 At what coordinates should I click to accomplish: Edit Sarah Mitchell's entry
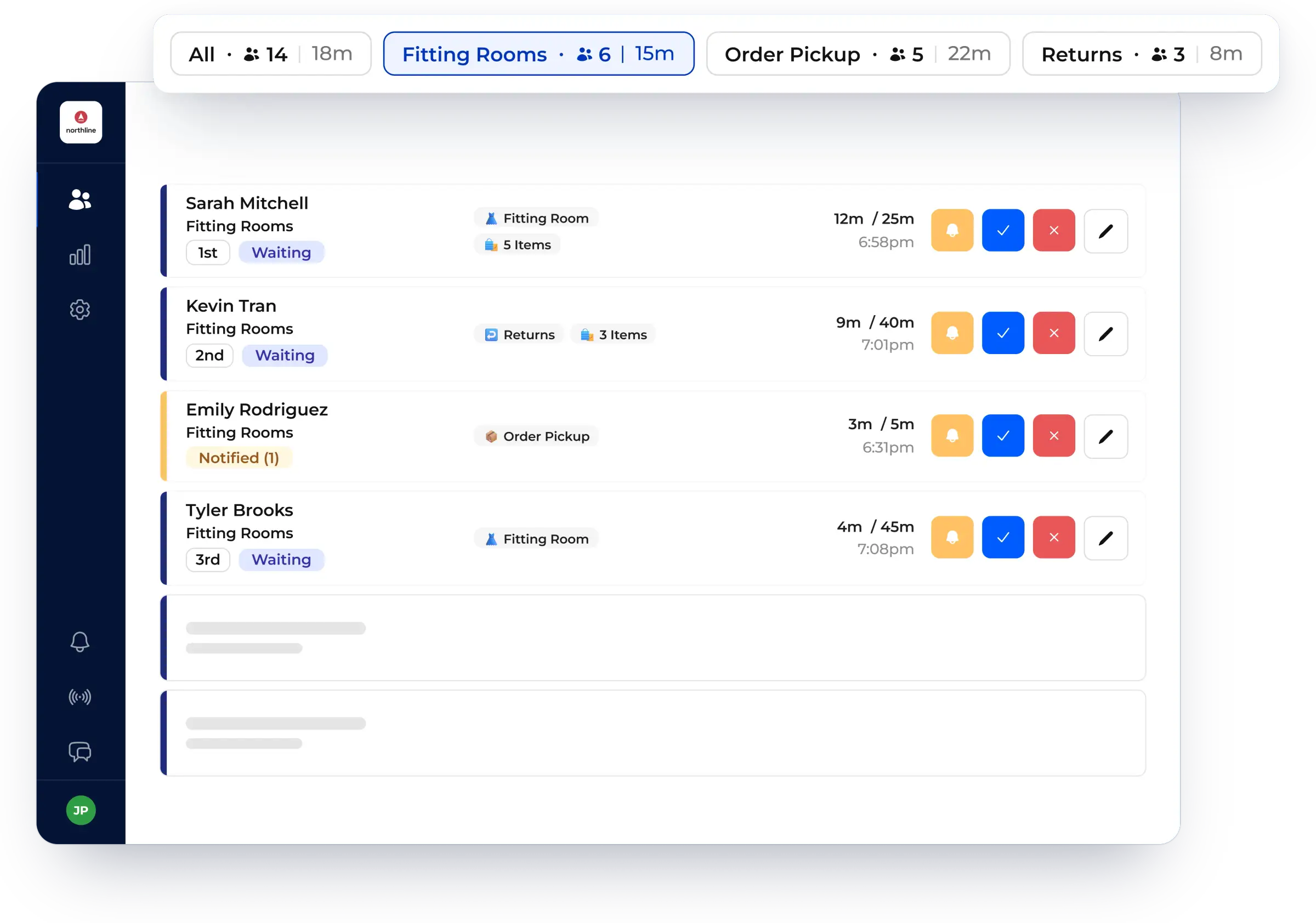[1105, 231]
